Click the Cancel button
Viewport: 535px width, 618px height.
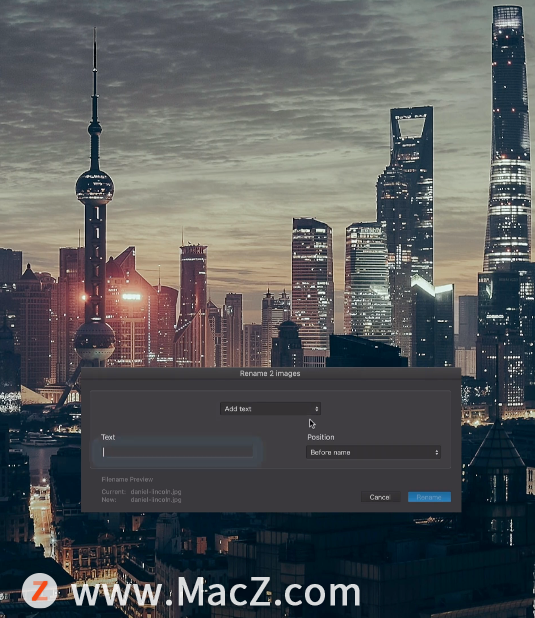[380, 497]
